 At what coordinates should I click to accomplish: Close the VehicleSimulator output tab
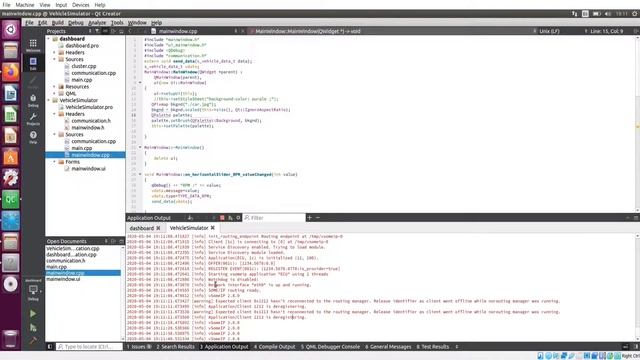(213, 228)
